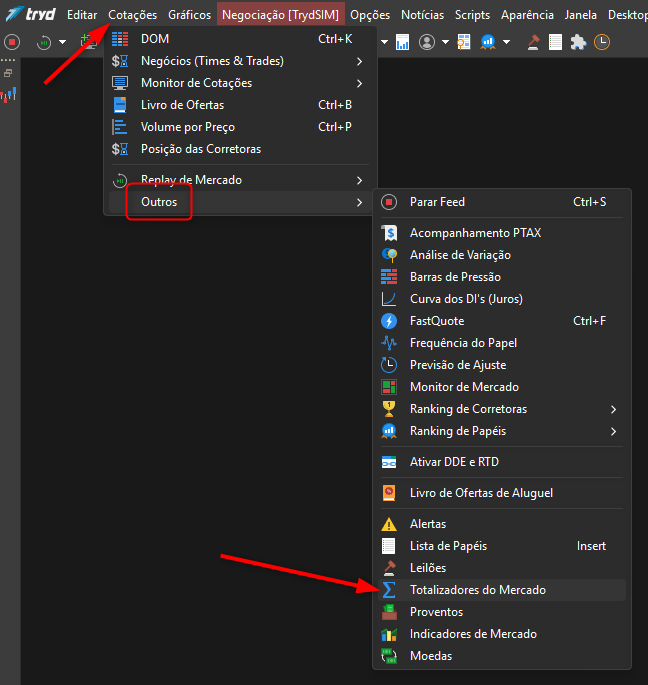The width and height of the screenshot is (648, 685).
Task: Click Moedas currency exchange icon
Action: [389, 656]
